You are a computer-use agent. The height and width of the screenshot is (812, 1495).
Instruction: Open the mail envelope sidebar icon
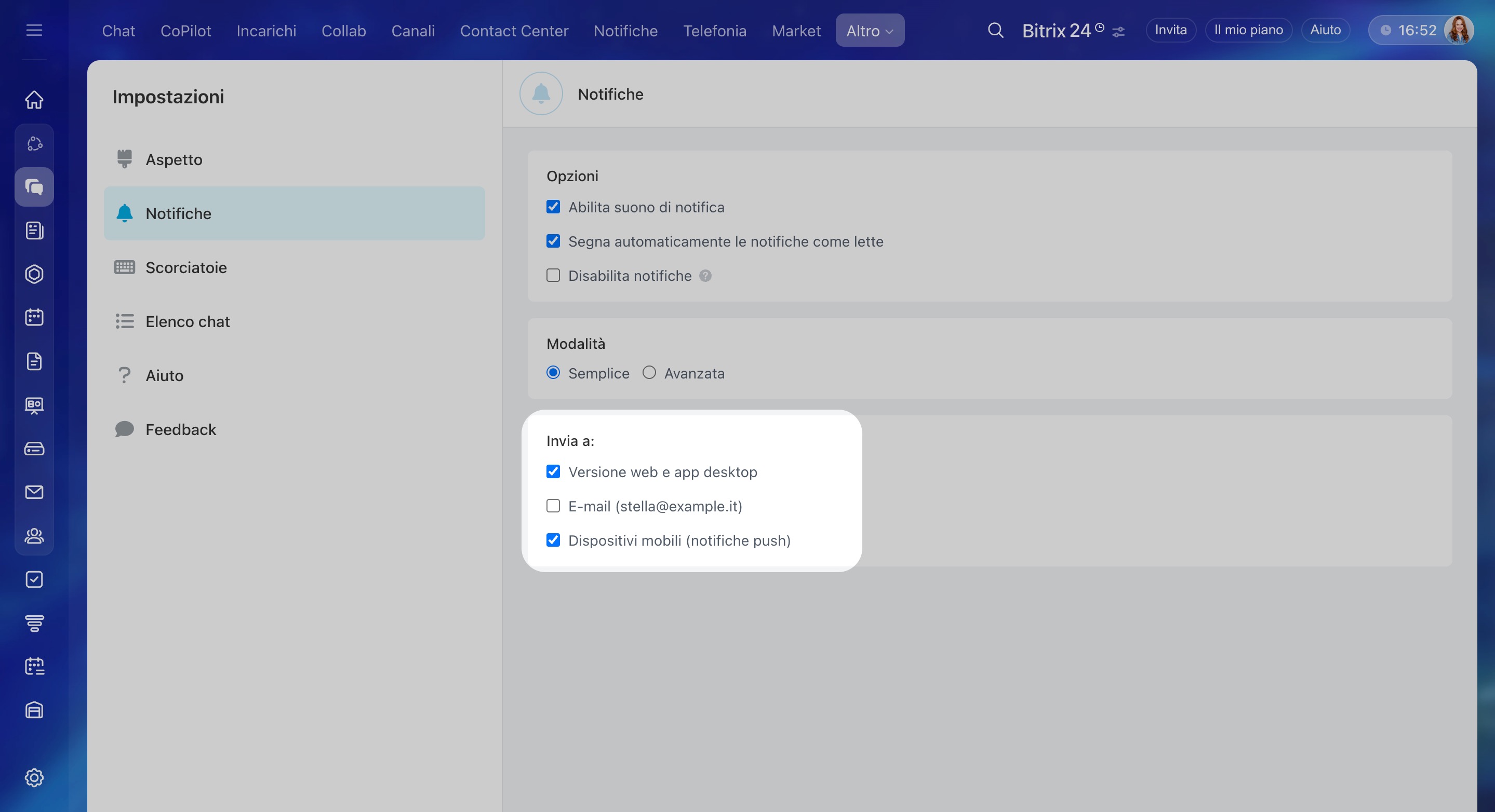34,492
